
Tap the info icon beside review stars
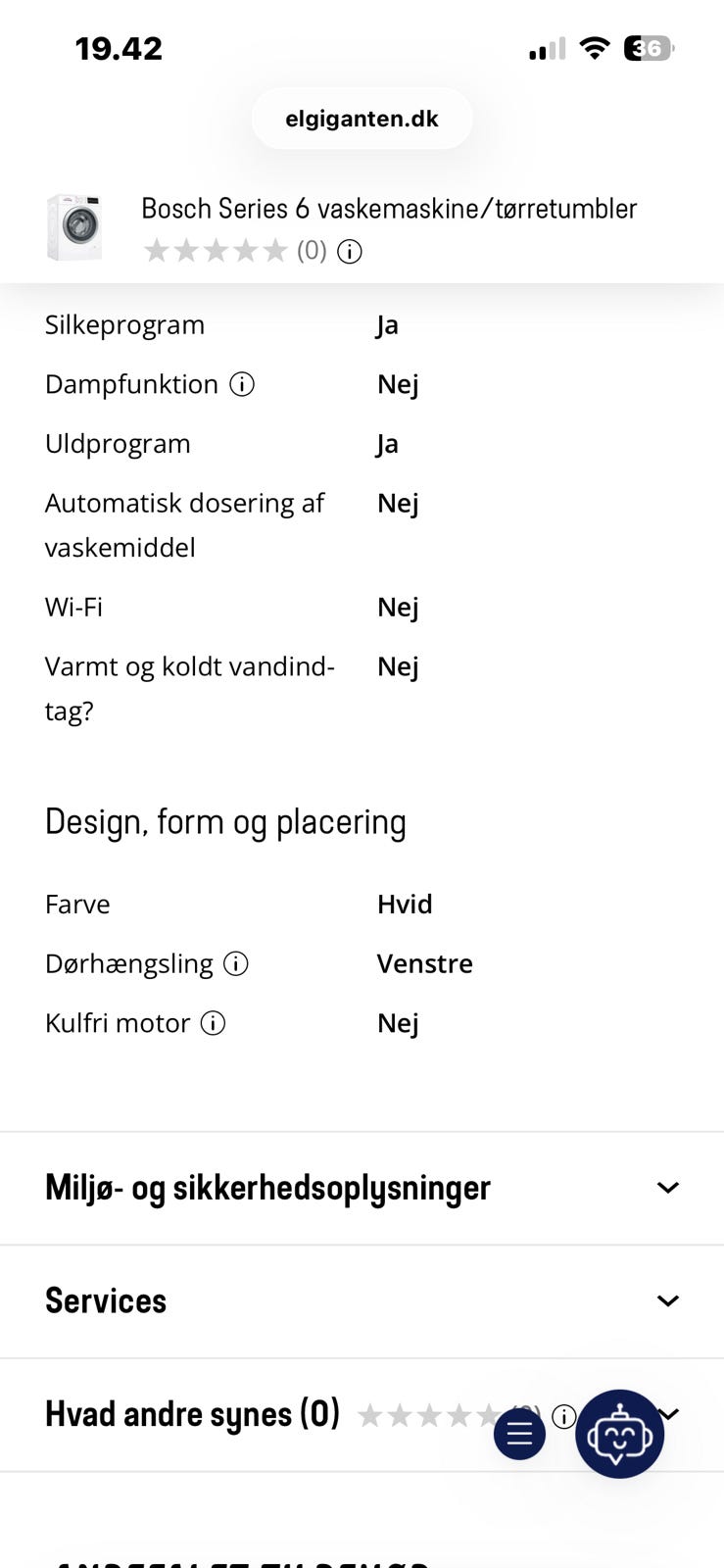click(x=563, y=1416)
